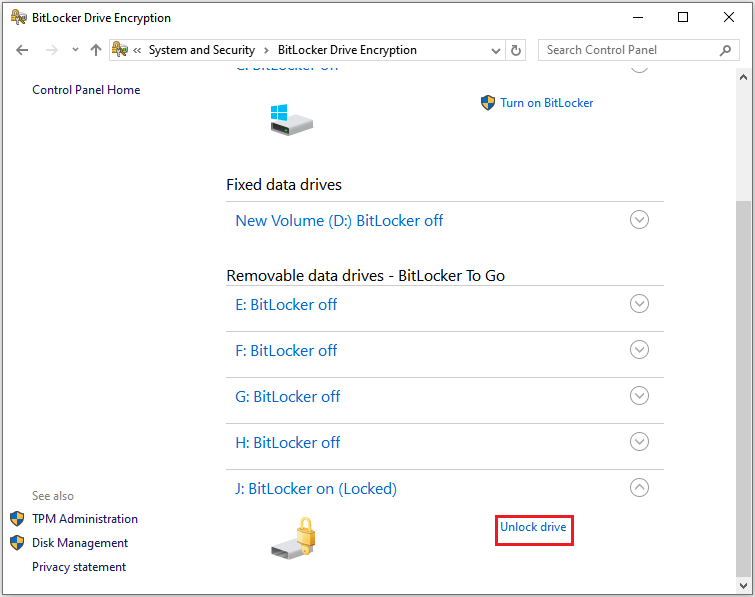
Task: Open F: BitLocker off entry
Action: pos(286,350)
